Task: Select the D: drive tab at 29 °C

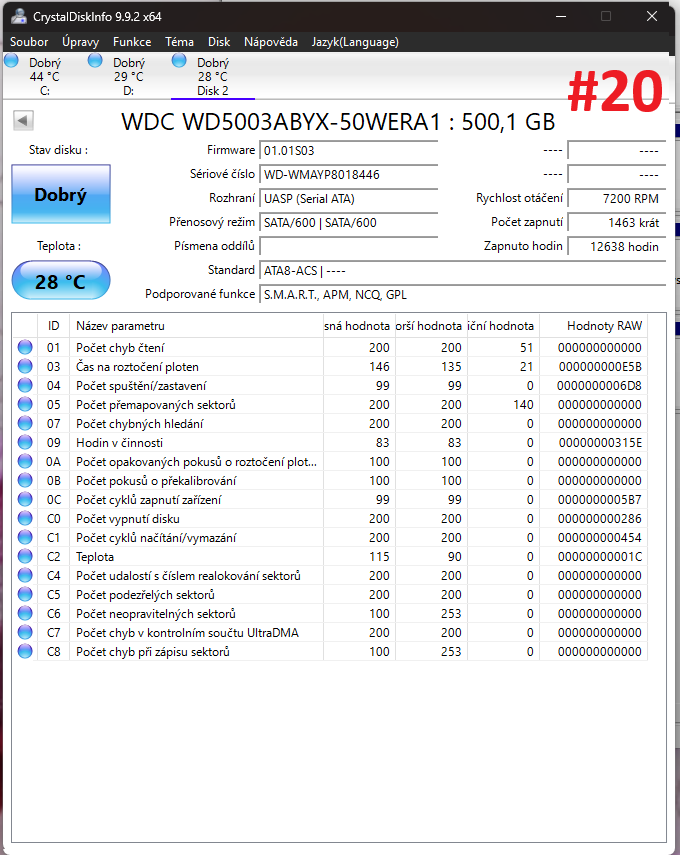Action: 129,76
